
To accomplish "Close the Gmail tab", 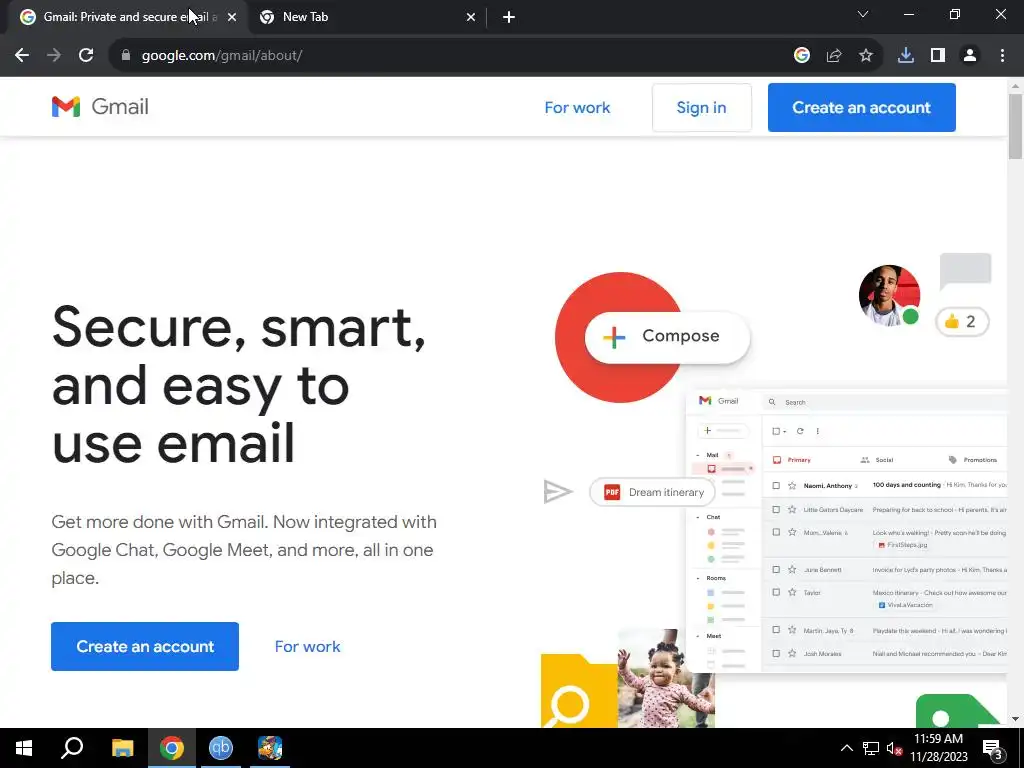I will [232, 17].
